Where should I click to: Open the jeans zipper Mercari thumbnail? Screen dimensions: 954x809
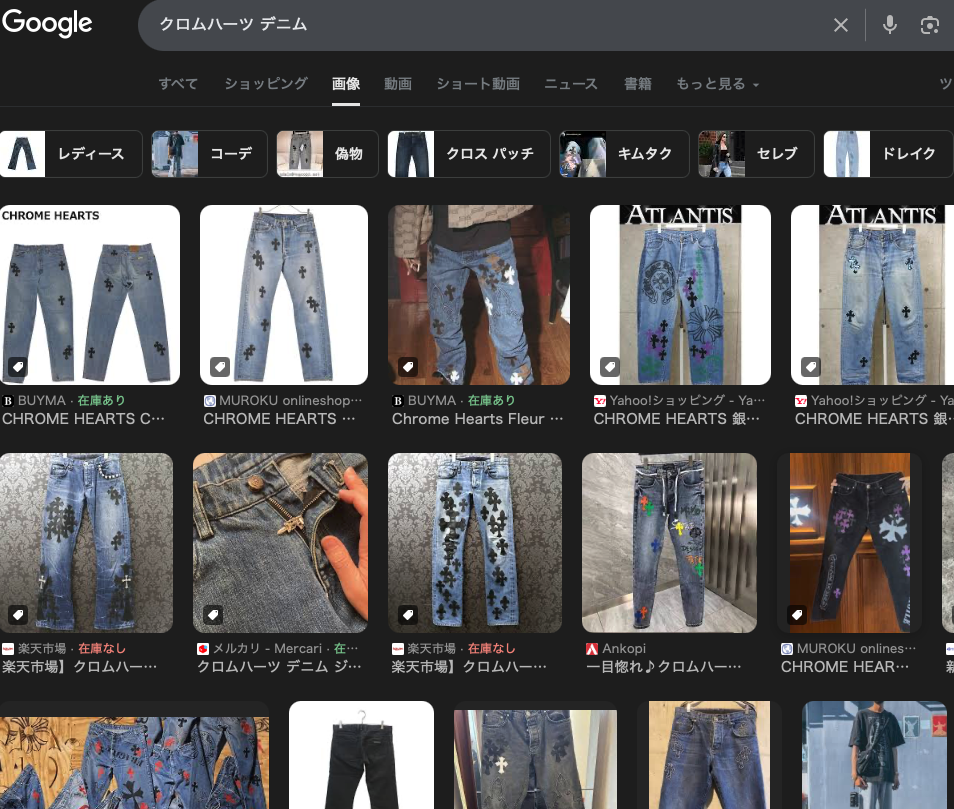(280, 543)
